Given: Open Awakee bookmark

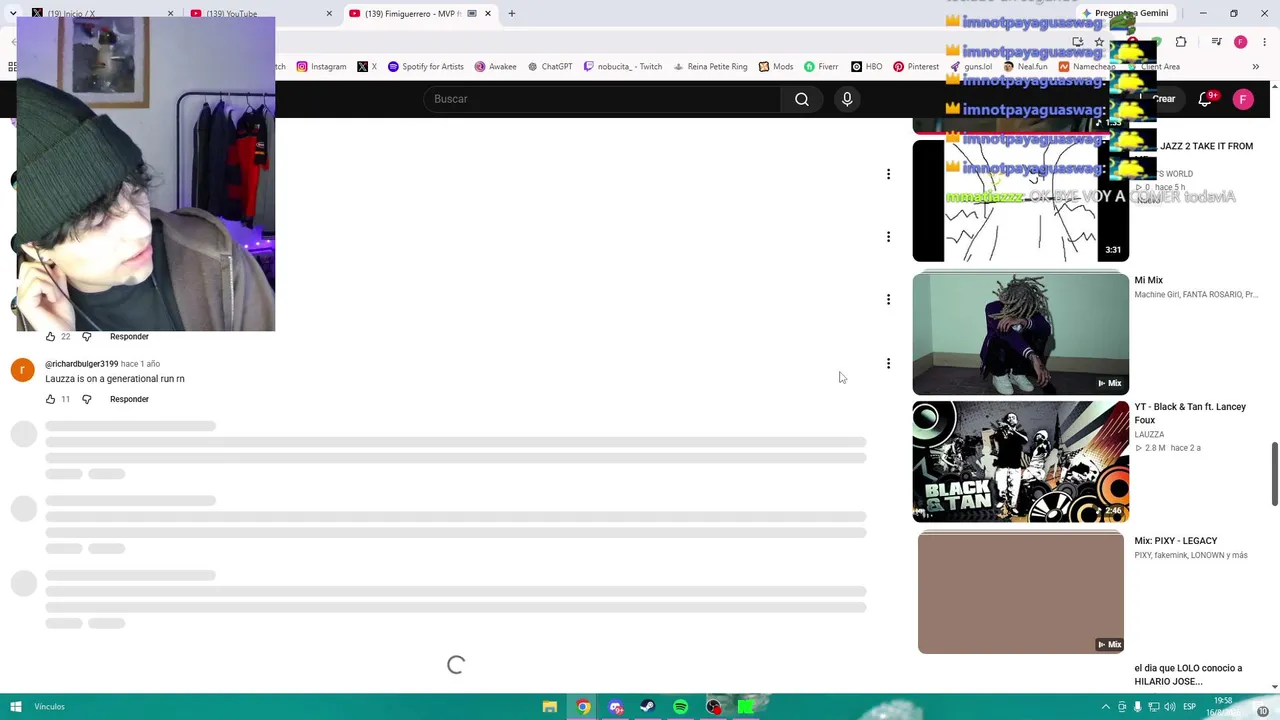Looking at the screenshot, I should click(496, 67).
